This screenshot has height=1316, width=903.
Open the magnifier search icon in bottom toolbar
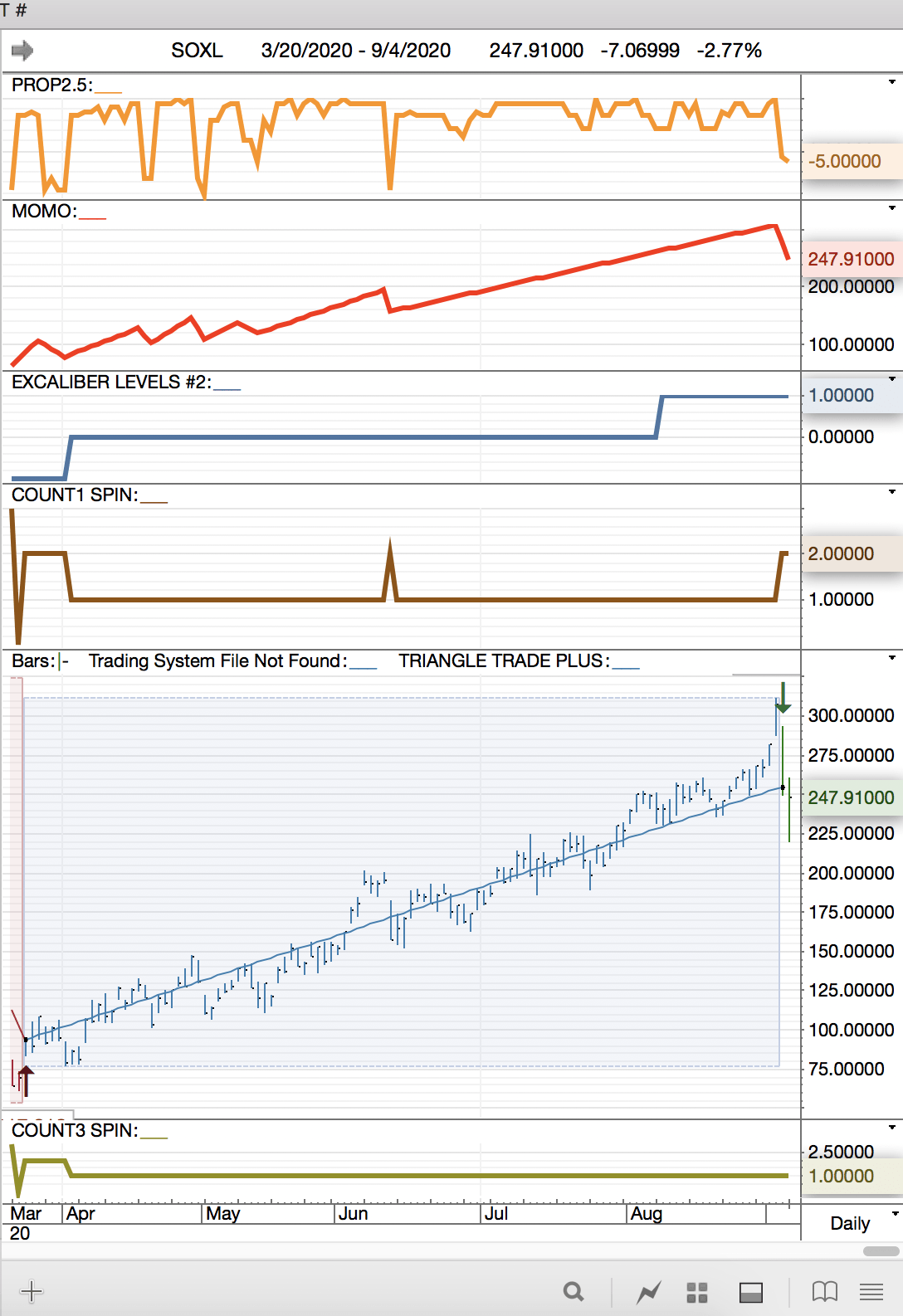[x=574, y=1291]
